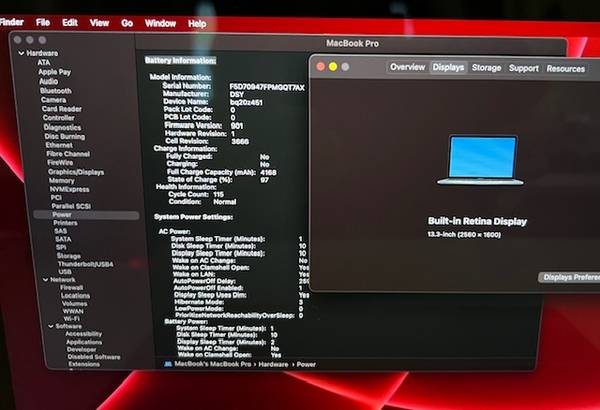The height and width of the screenshot is (410, 600).
Task: Click the MacBook laptop image
Action: 481,161
